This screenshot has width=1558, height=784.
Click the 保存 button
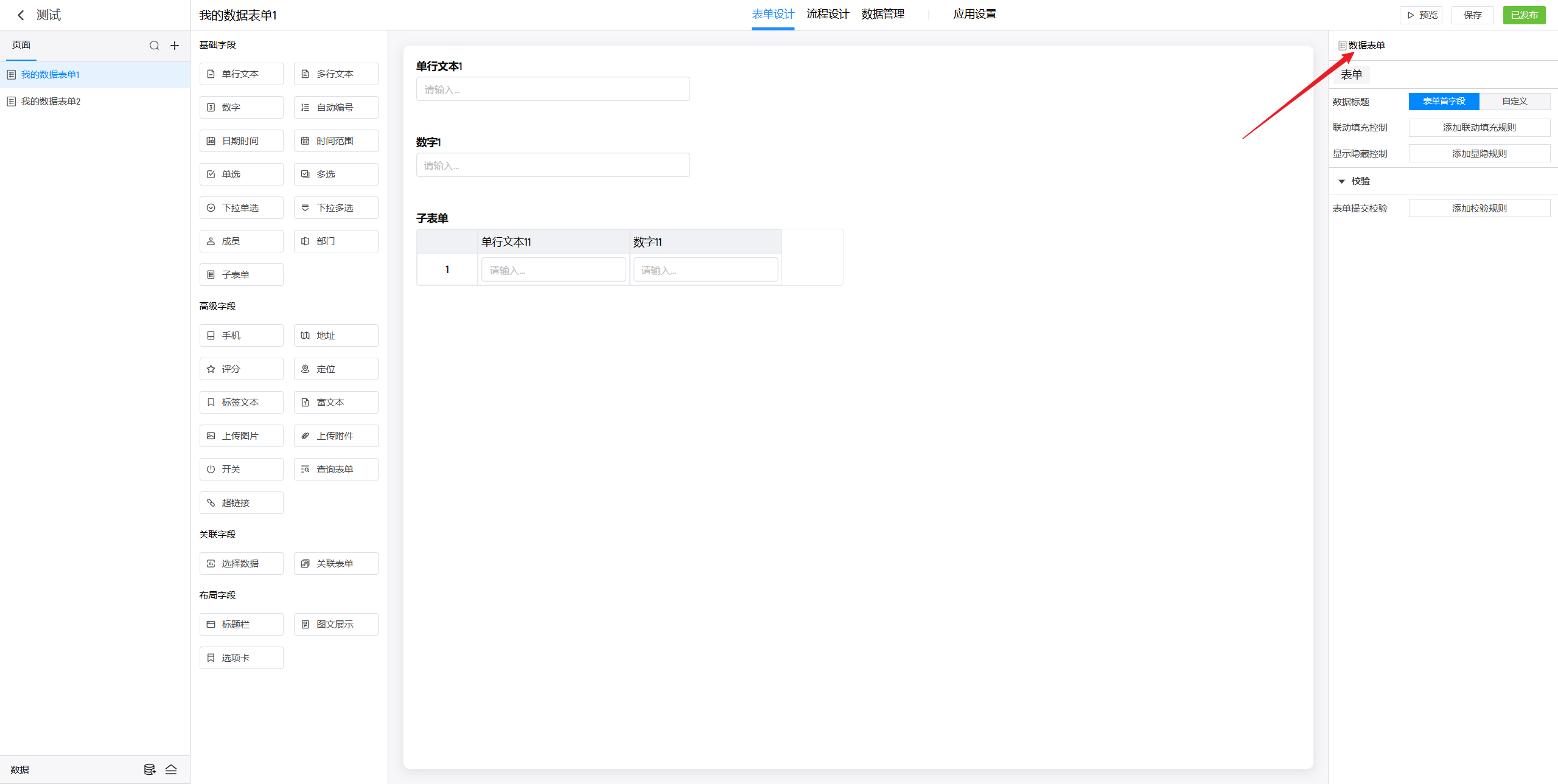coord(1472,15)
